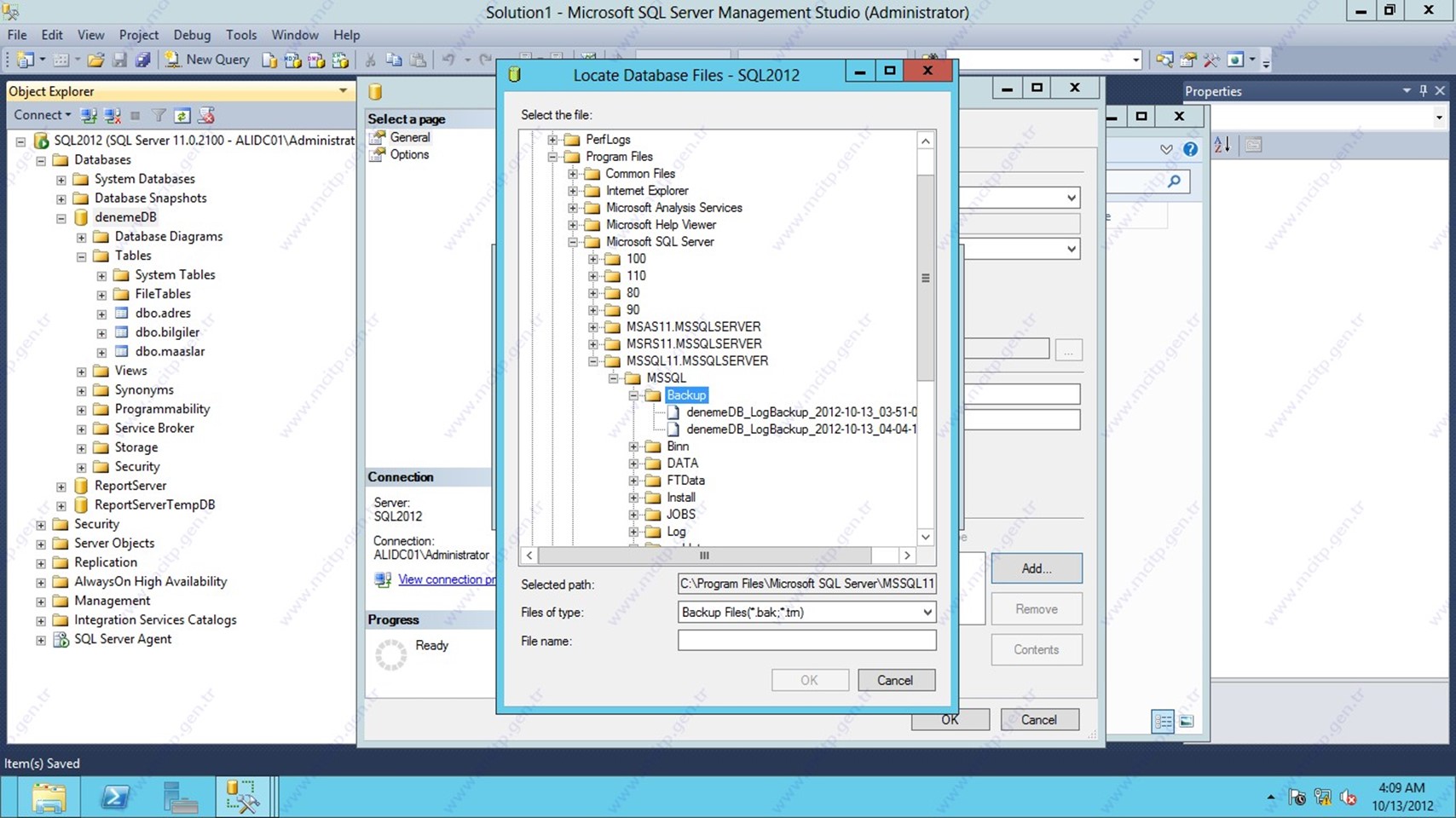Click the Delete script icon in Object Explorer toolbar

tap(206, 115)
